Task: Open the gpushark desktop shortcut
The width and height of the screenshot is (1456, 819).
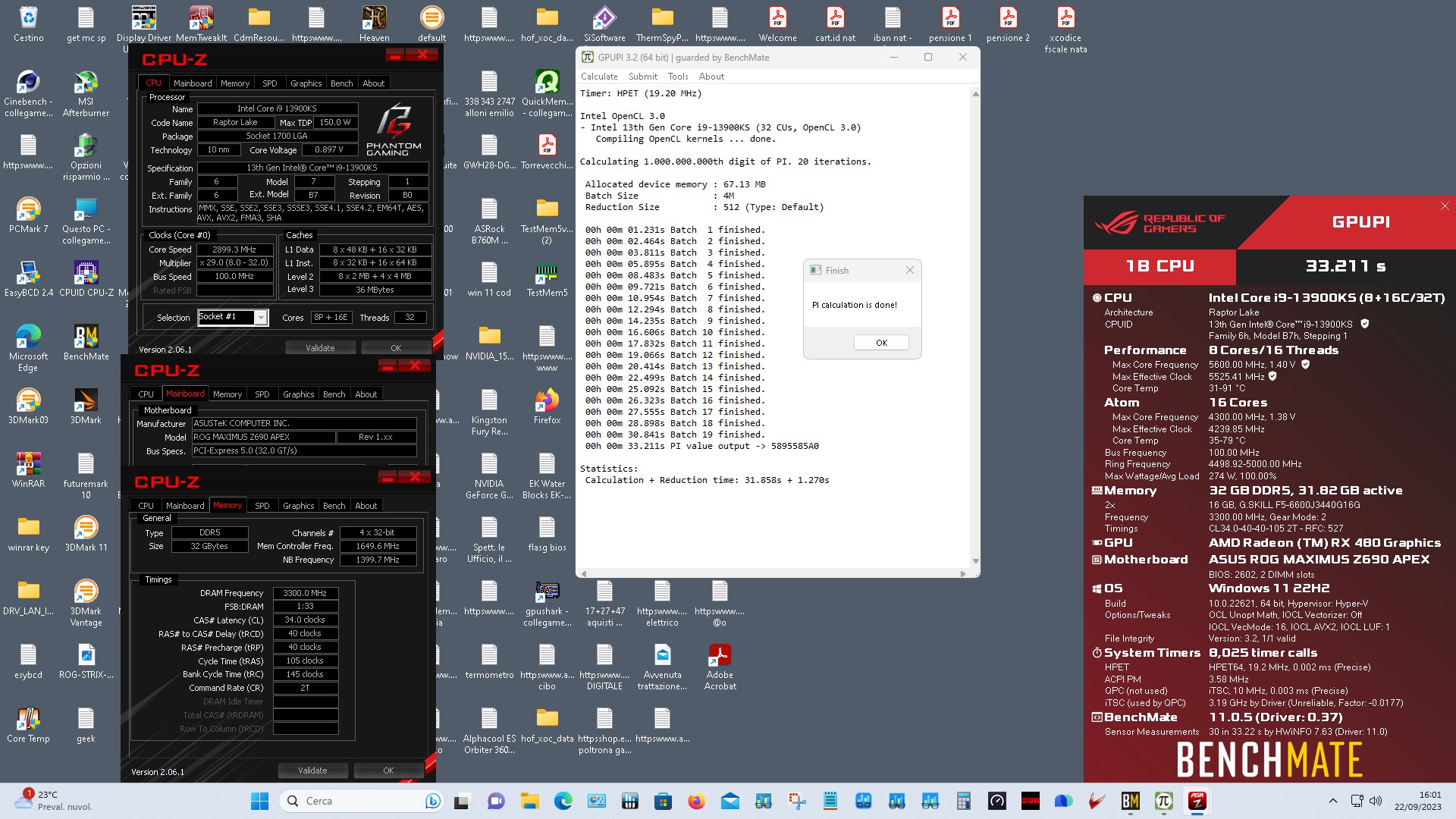Action: [547, 603]
